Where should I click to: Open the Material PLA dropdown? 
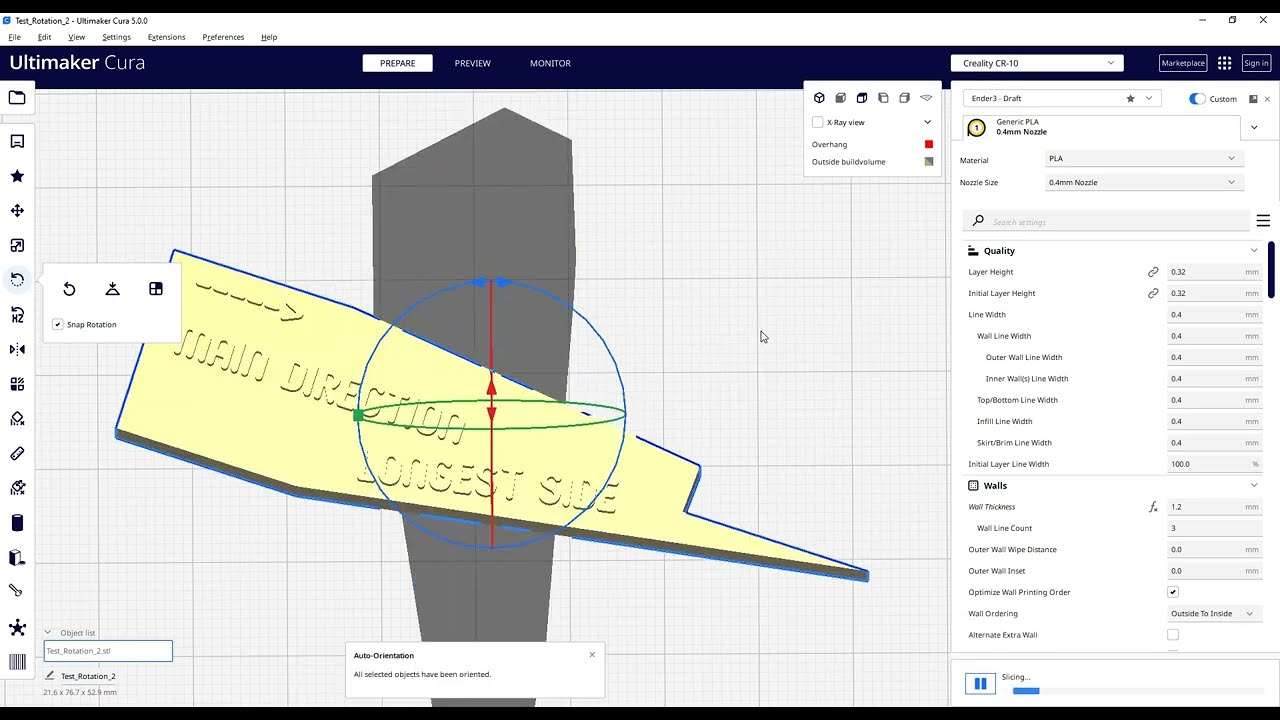(1142, 159)
